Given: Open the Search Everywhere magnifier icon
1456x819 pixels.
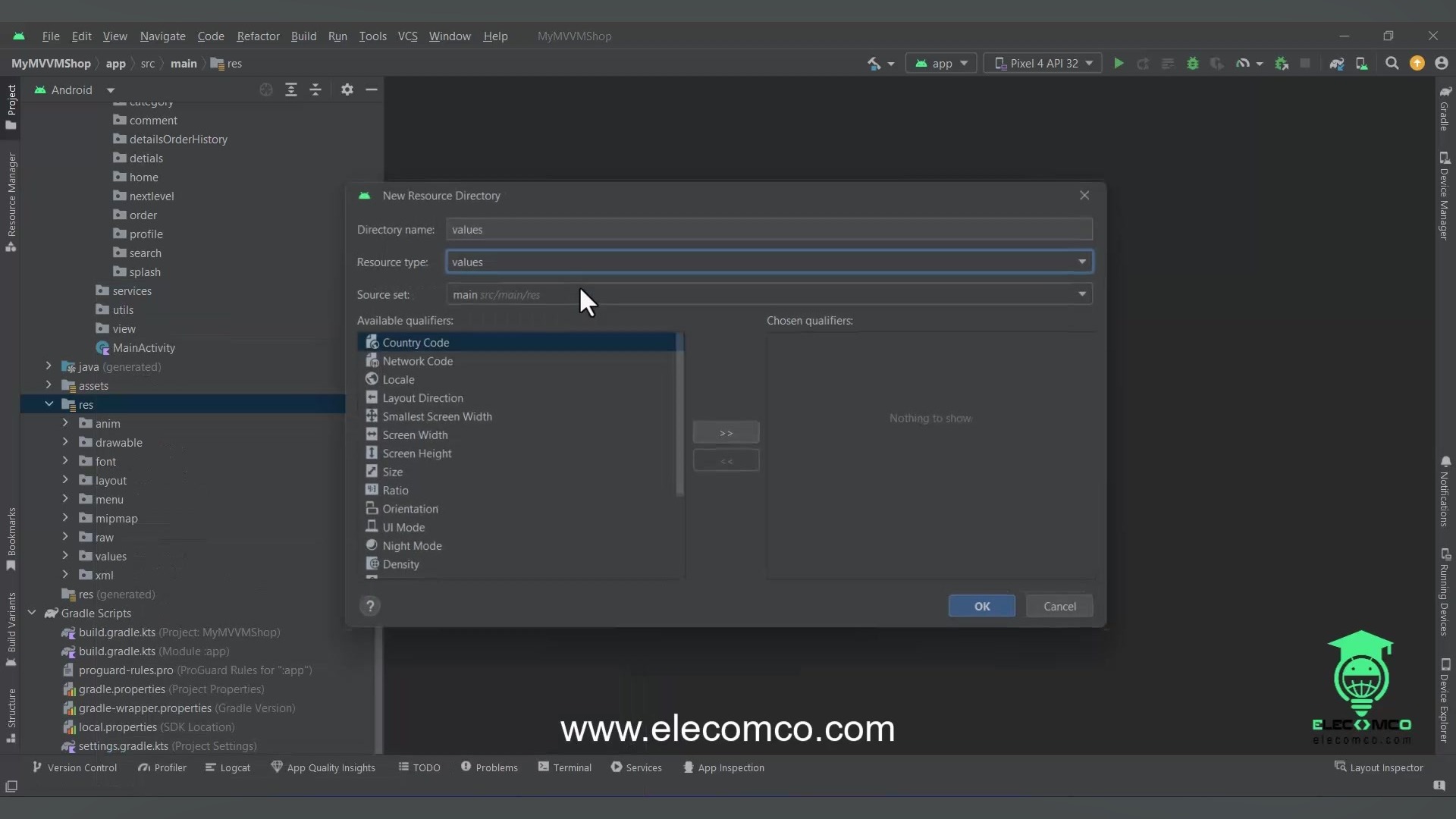Looking at the screenshot, I should (x=1392, y=64).
